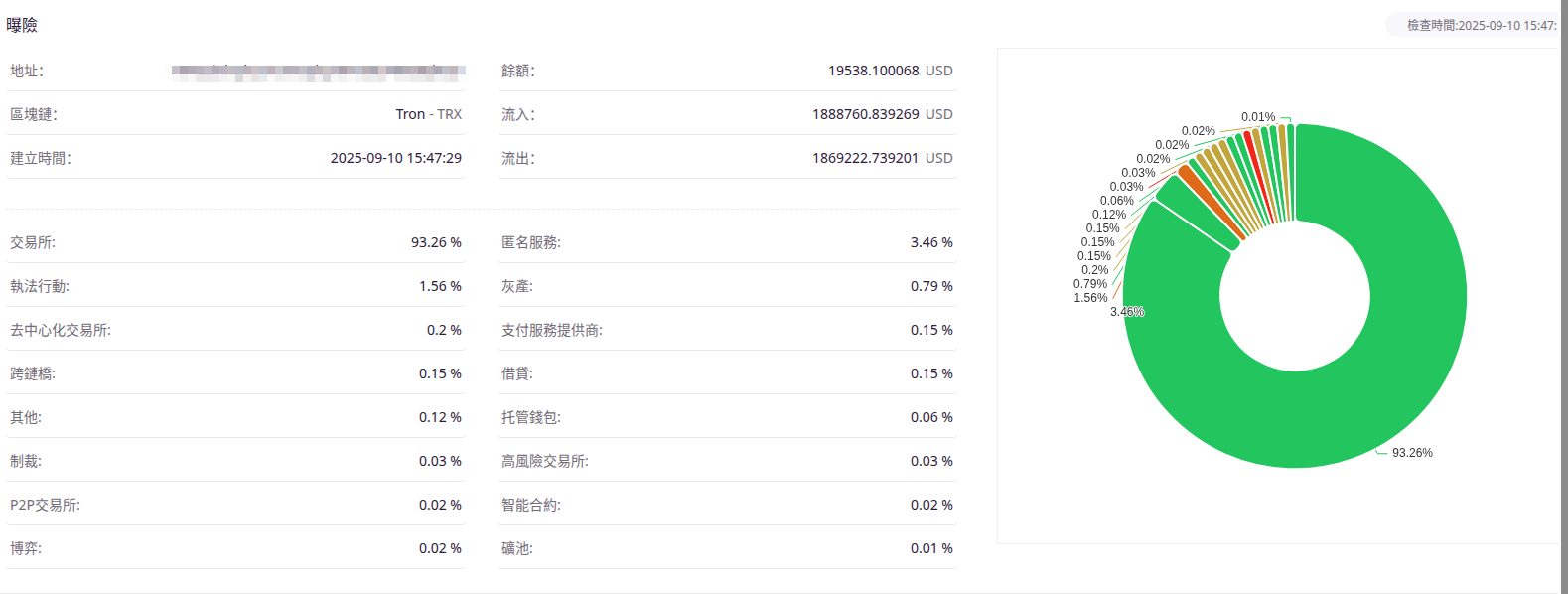Screen dimensions: 1568x594
Task: Click the 0.01% label atop the chart
Action: click(1257, 117)
